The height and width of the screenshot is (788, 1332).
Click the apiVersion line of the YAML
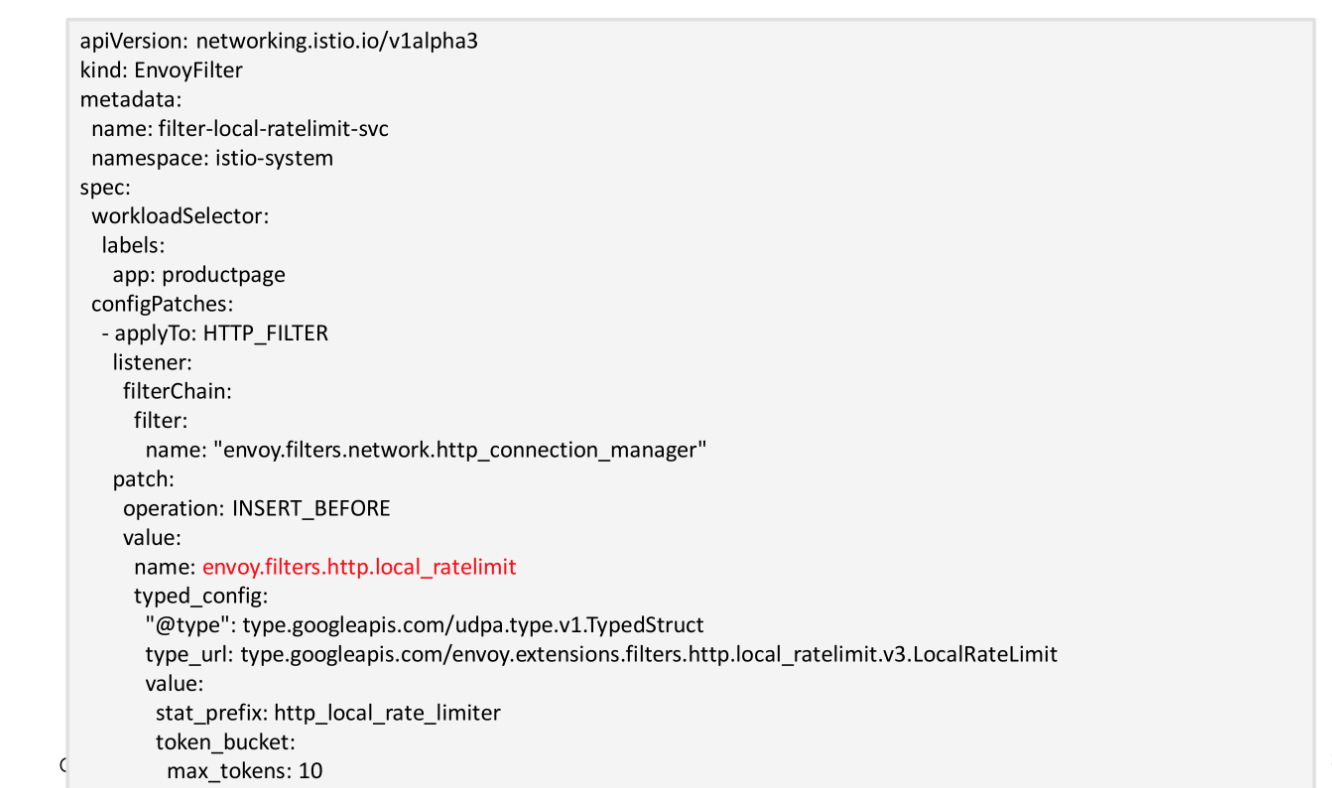coord(285,41)
